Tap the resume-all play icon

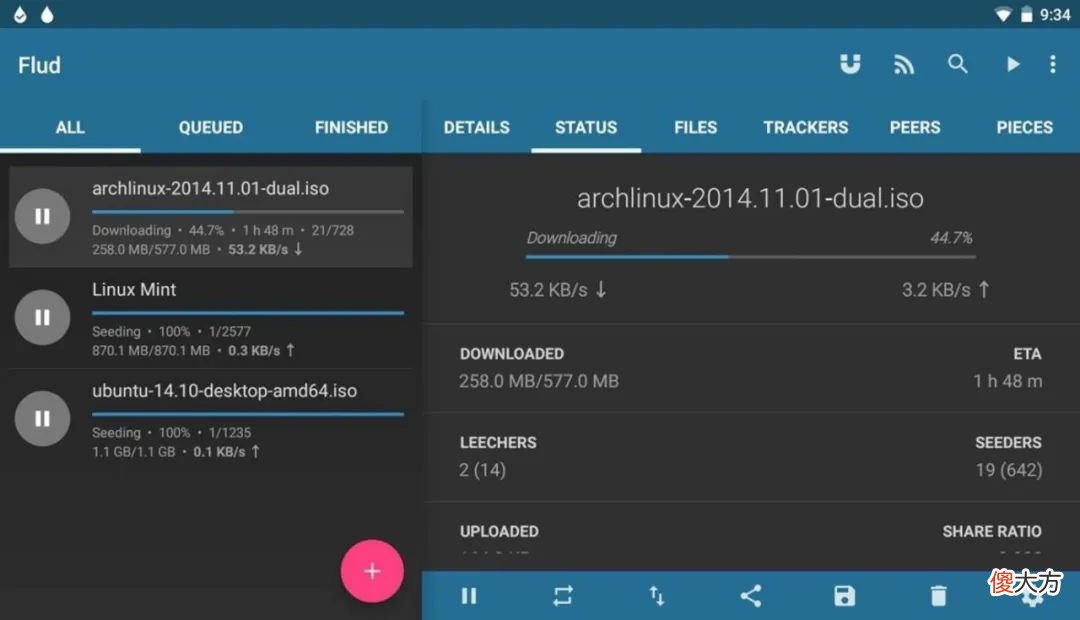[1012, 64]
